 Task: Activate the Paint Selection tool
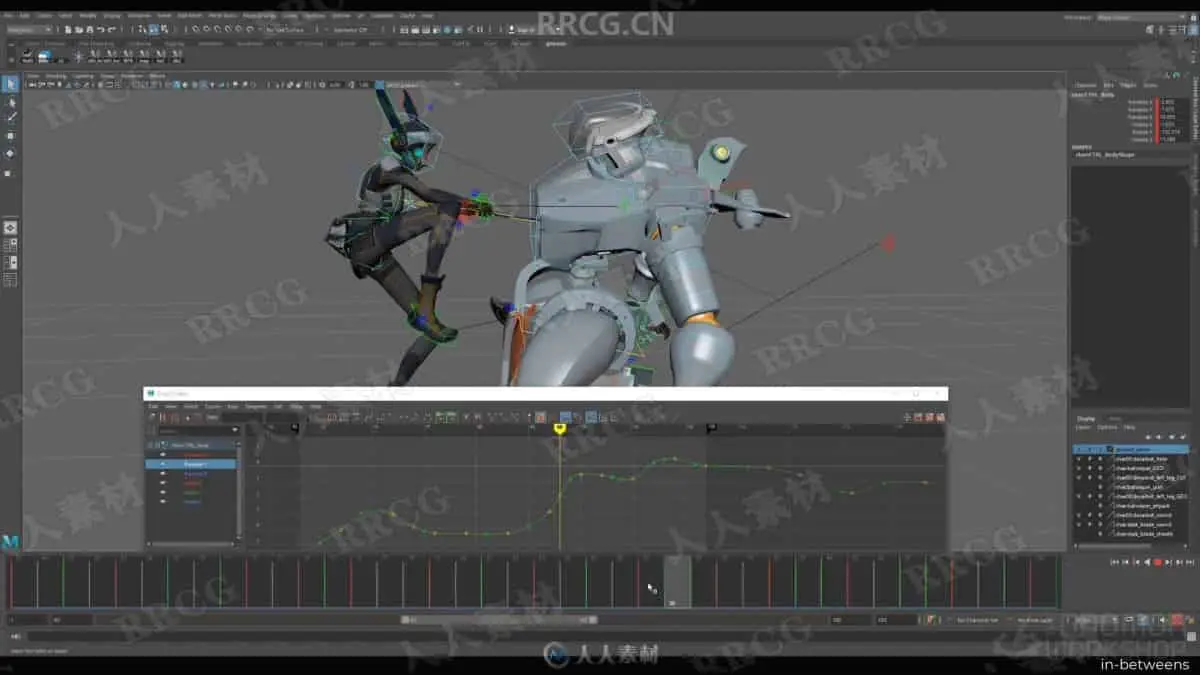point(11,118)
